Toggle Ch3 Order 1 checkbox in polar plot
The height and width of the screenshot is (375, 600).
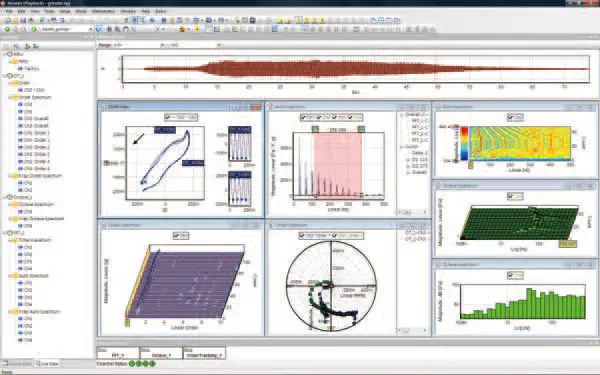(x=334, y=236)
